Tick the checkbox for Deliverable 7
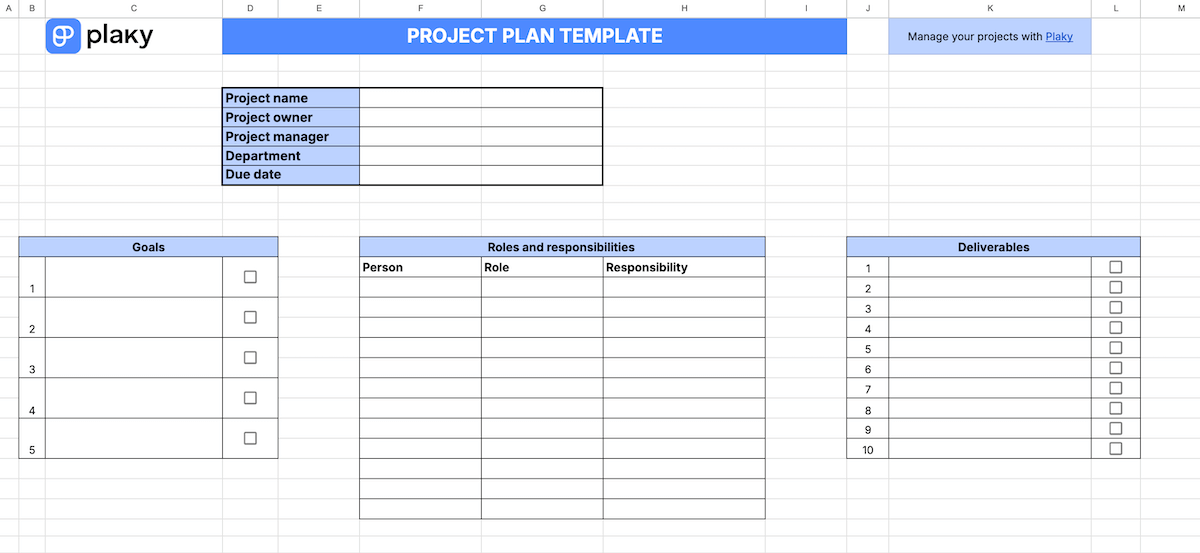 [1116, 388]
